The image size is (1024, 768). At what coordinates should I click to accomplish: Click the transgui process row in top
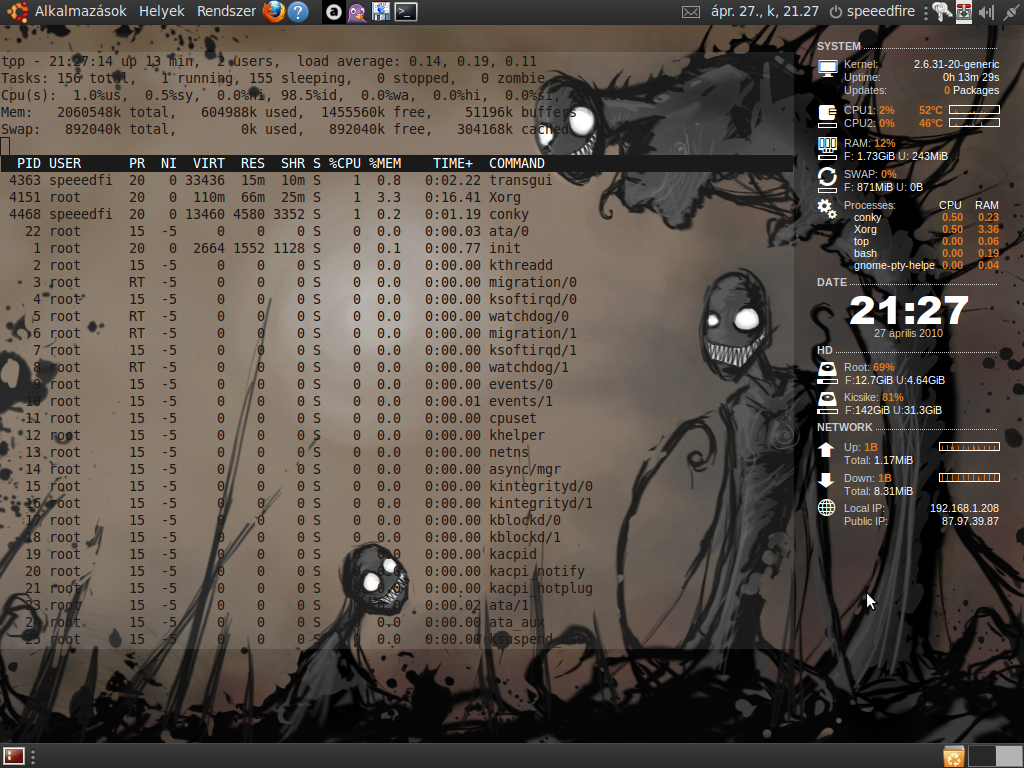tap(396, 180)
